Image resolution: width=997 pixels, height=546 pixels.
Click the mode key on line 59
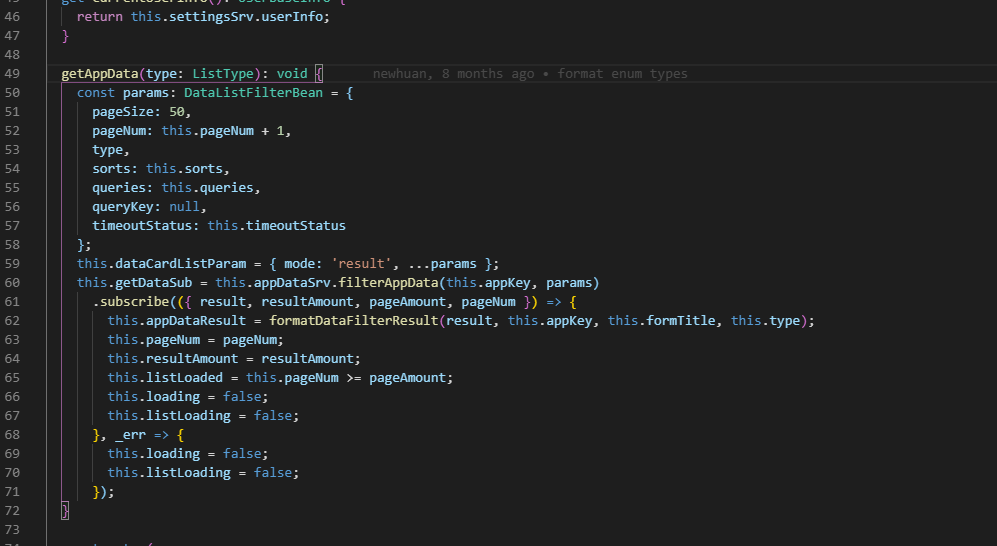(299, 264)
